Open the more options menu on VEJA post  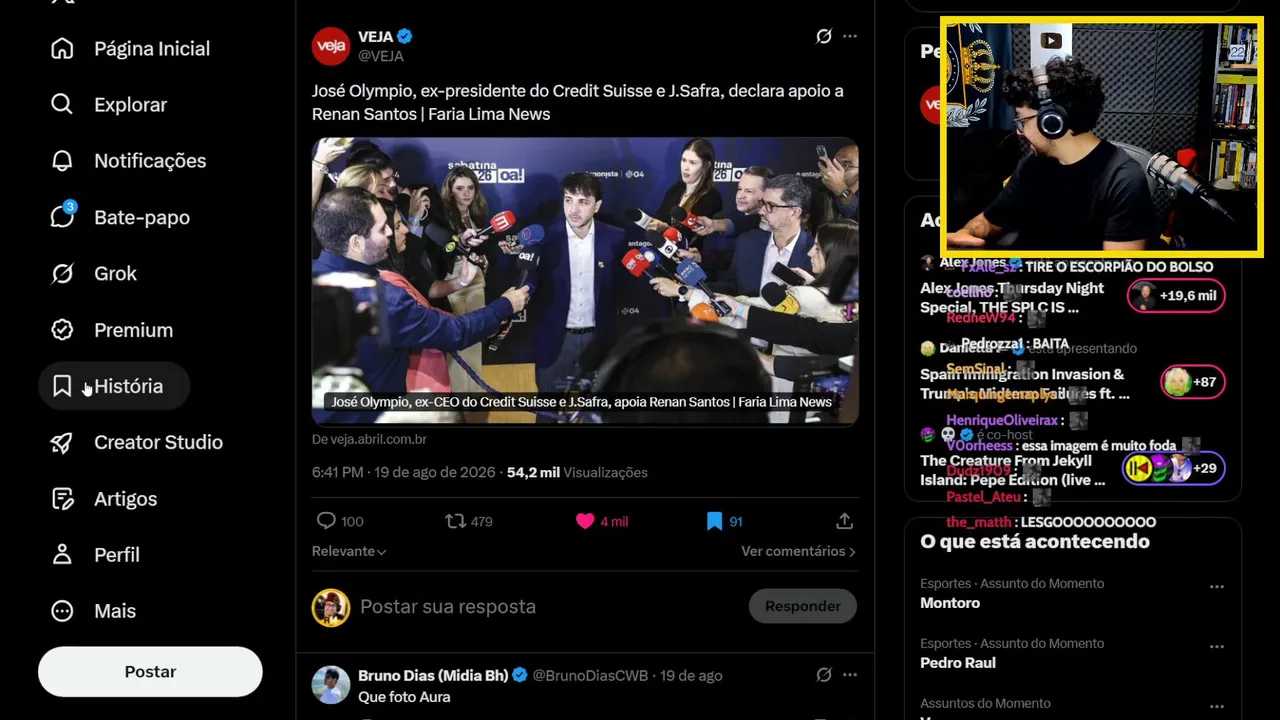[x=850, y=36]
